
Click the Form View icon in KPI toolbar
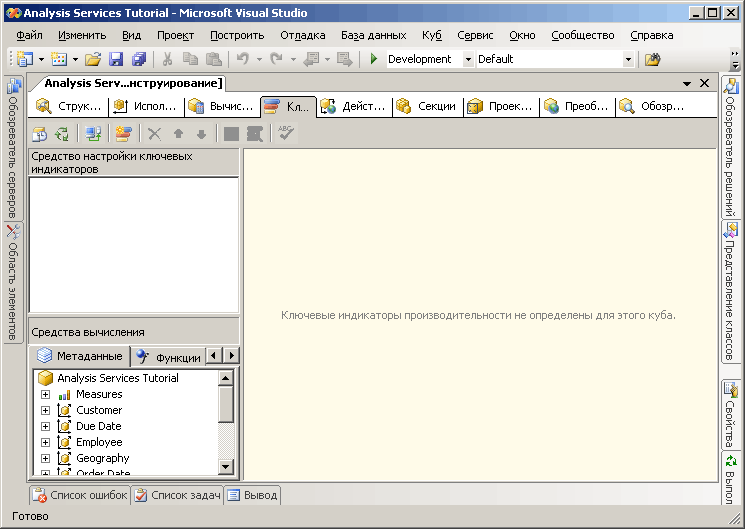click(x=39, y=134)
